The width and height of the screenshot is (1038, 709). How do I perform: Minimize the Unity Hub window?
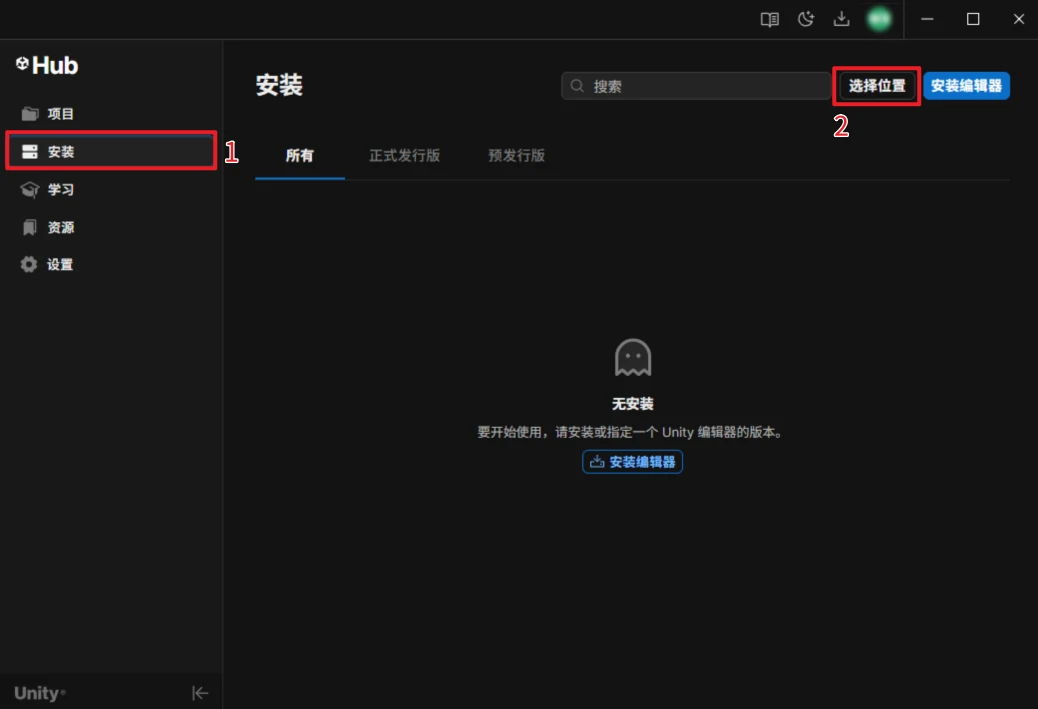tap(927, 19)
